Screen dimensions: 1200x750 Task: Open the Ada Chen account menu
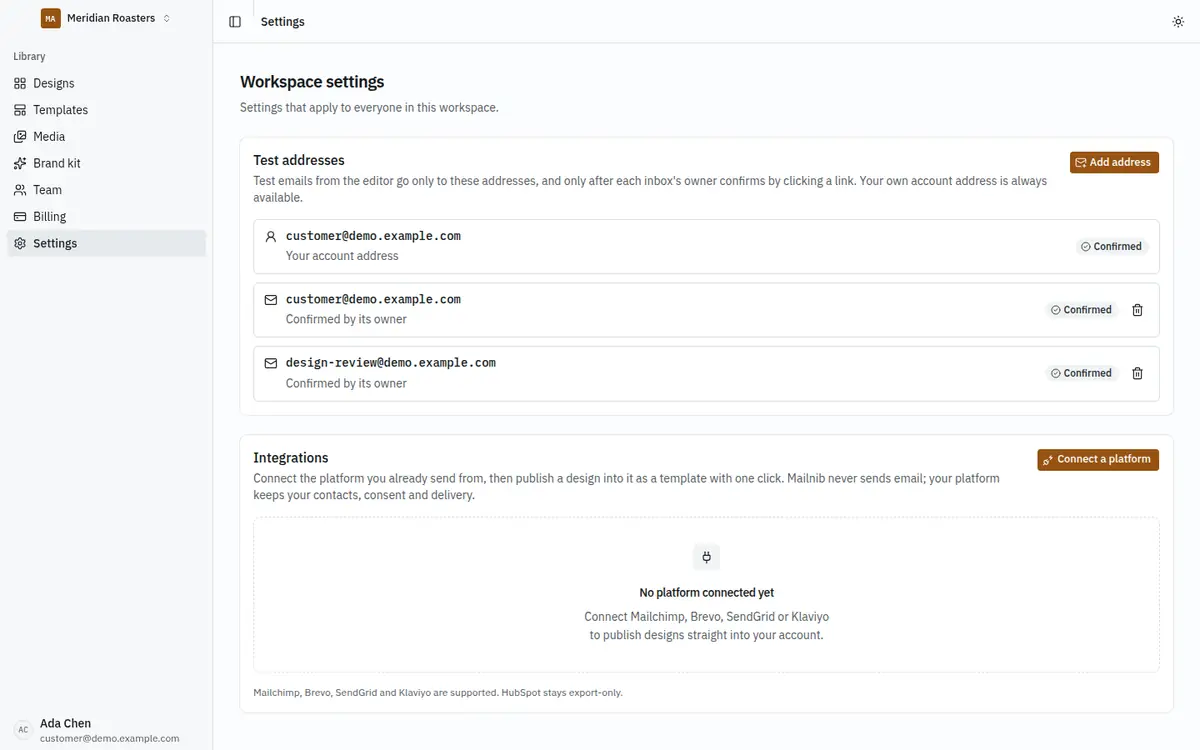tap(106, 730)
